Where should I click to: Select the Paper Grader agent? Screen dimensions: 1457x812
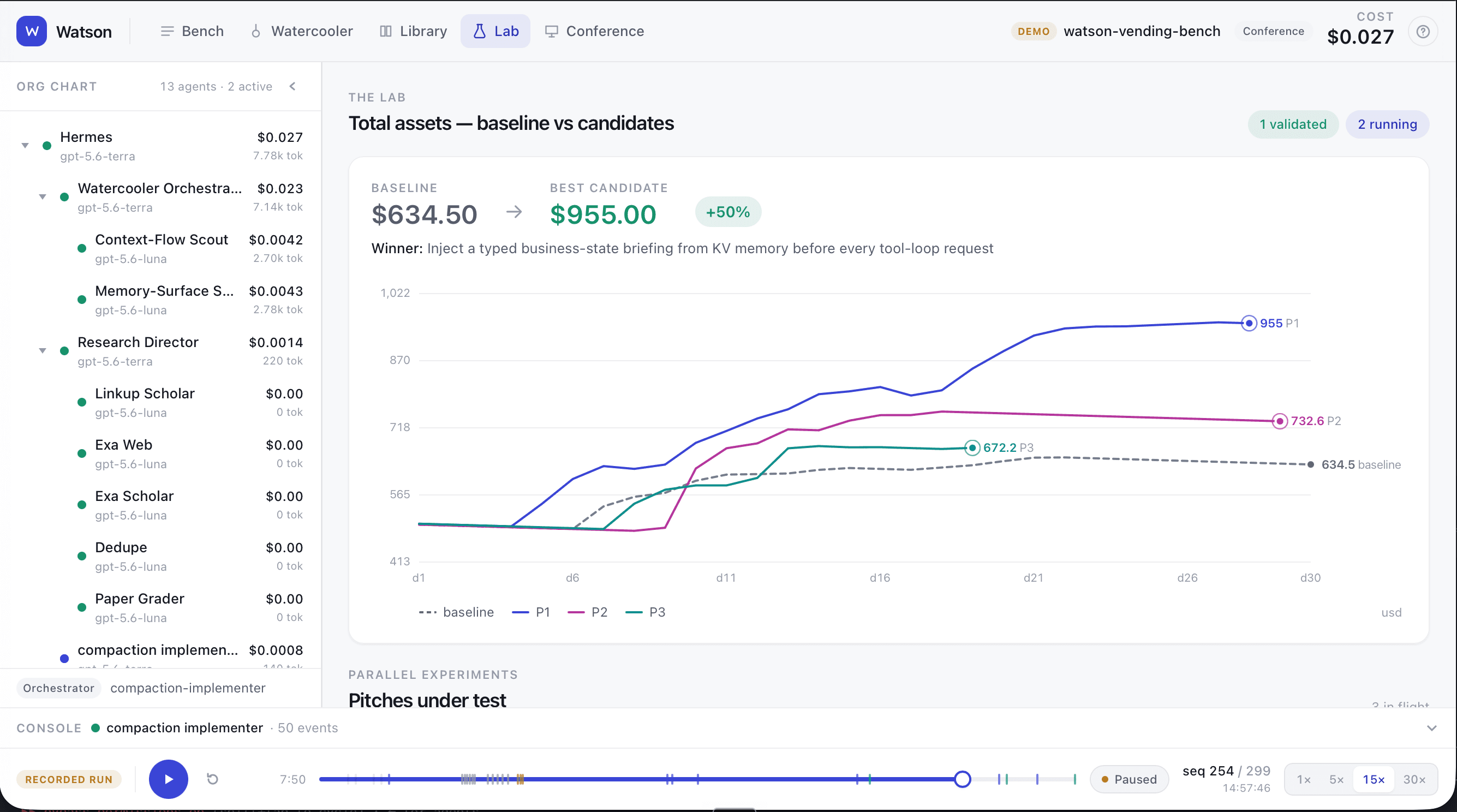[161, 607]
